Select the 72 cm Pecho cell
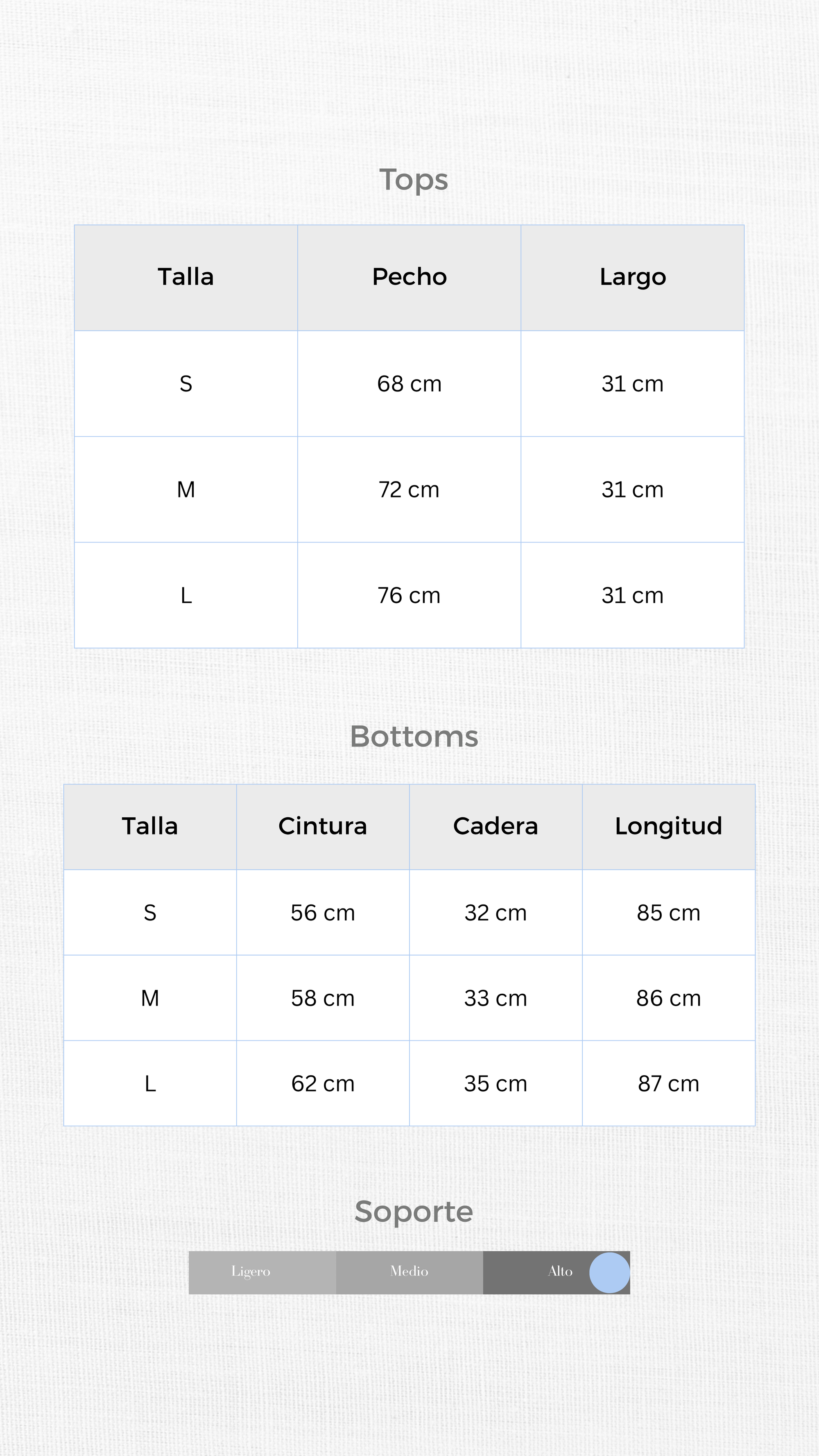This screenshot has height=1456, width=819. 409,489
